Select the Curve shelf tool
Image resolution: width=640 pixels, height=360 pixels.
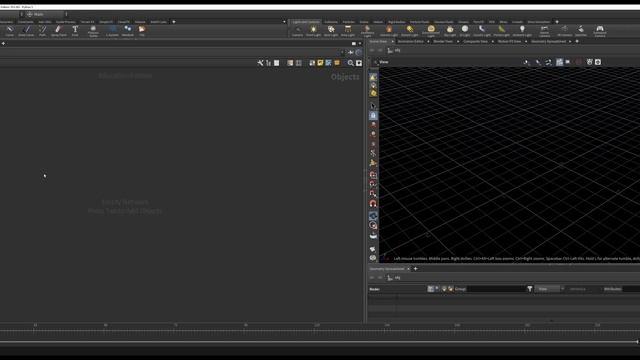[10, 31]
